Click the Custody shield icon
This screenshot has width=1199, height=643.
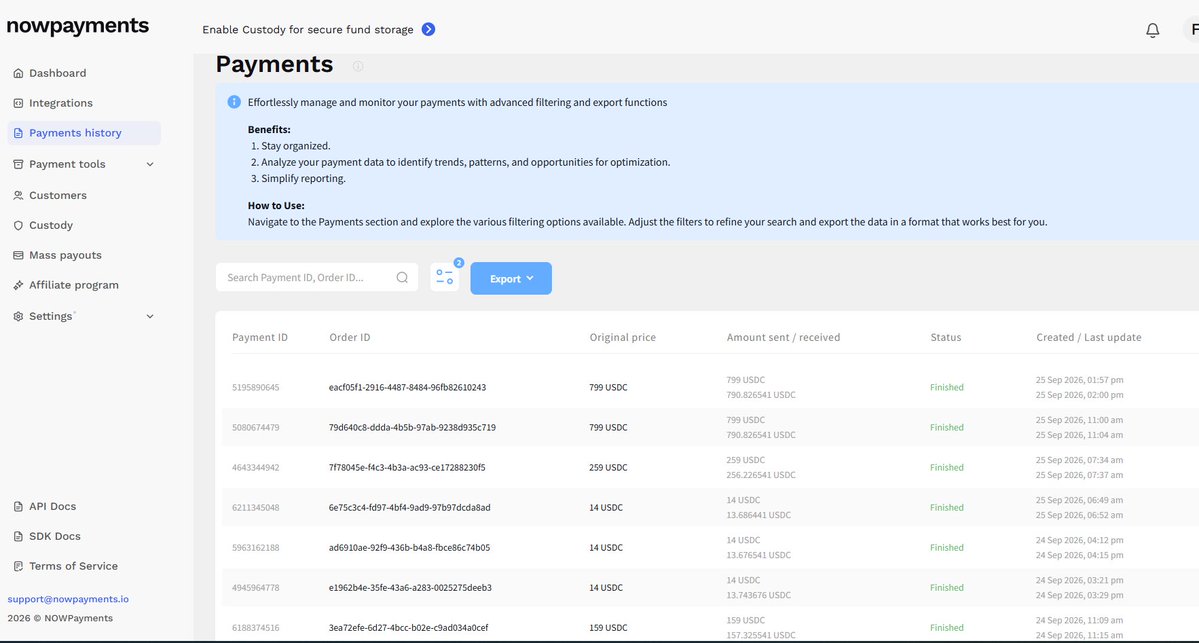[x=18, y=226]
